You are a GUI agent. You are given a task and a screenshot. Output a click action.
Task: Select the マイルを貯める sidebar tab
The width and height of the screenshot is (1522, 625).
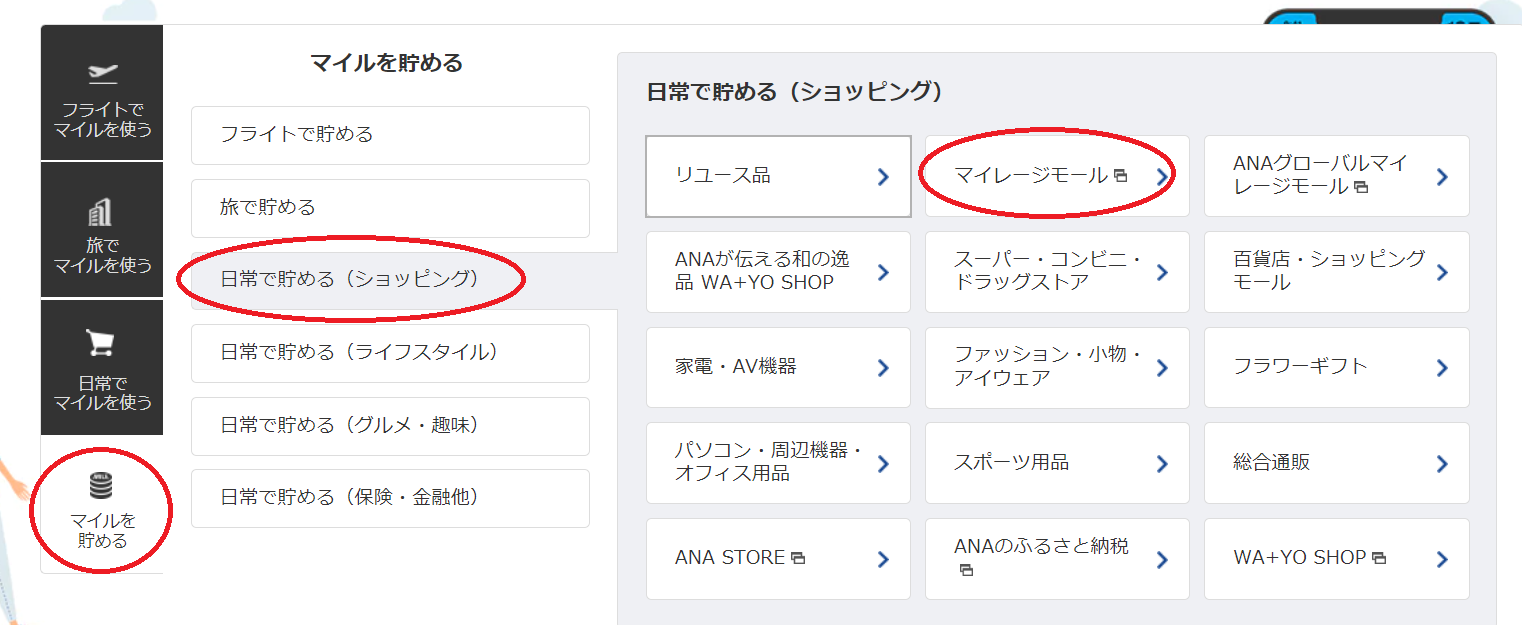tap(102, 505)
